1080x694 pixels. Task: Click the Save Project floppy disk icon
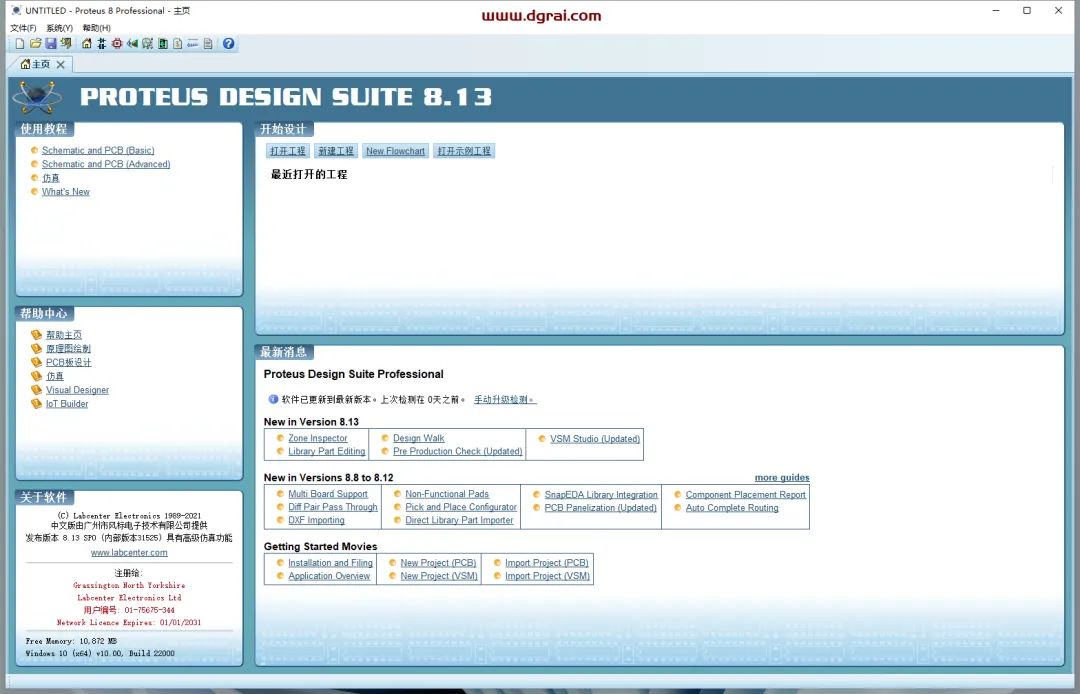50,43
